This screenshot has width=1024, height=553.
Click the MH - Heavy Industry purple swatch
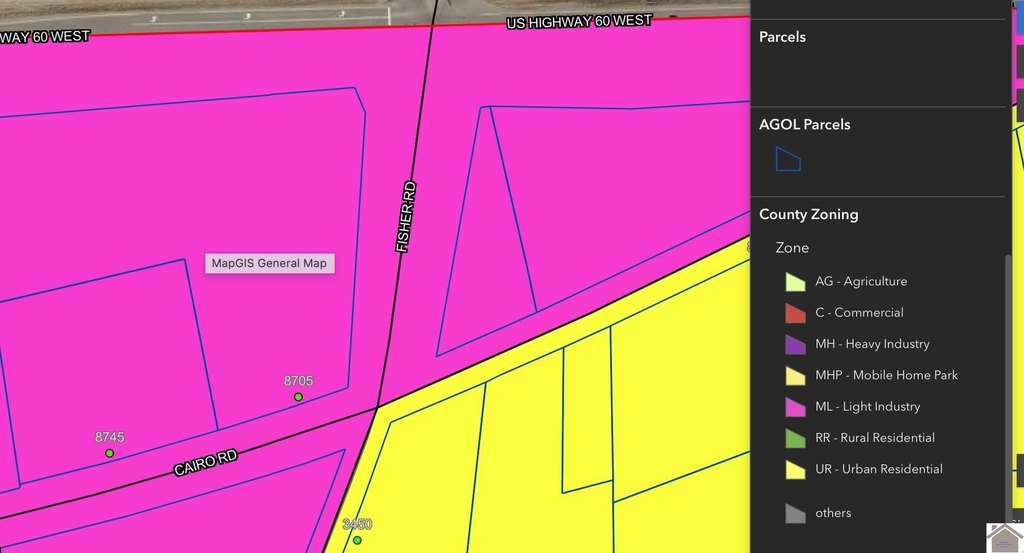tap(795, 345)
